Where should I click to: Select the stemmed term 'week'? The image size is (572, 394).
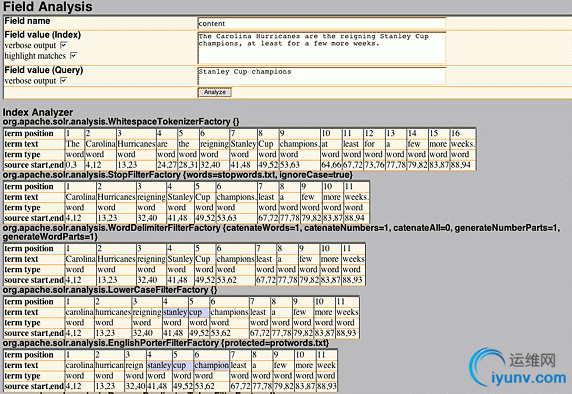326,365
